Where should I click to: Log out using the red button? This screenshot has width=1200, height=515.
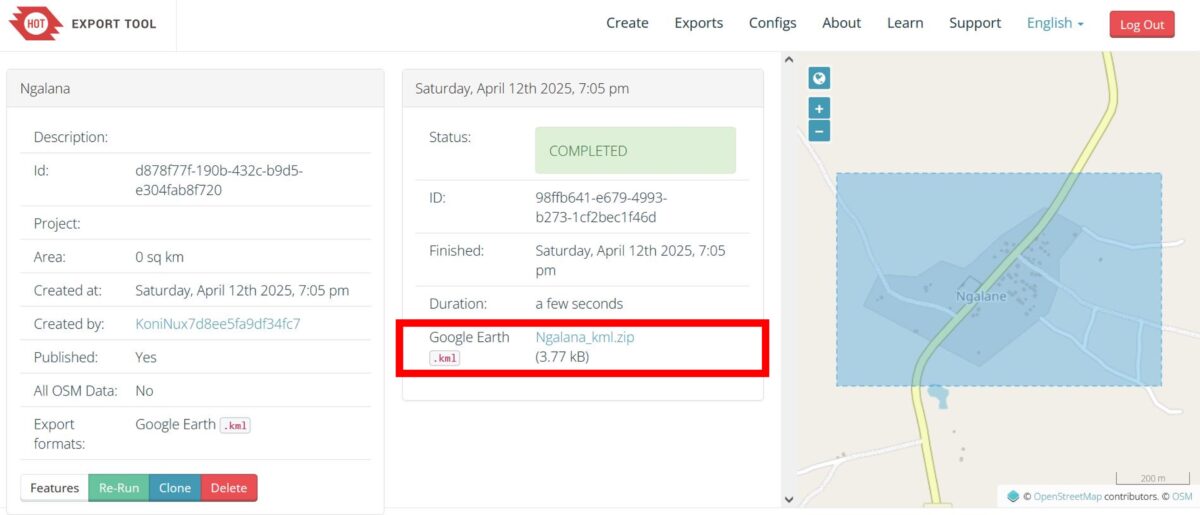tap(1142, 25)
